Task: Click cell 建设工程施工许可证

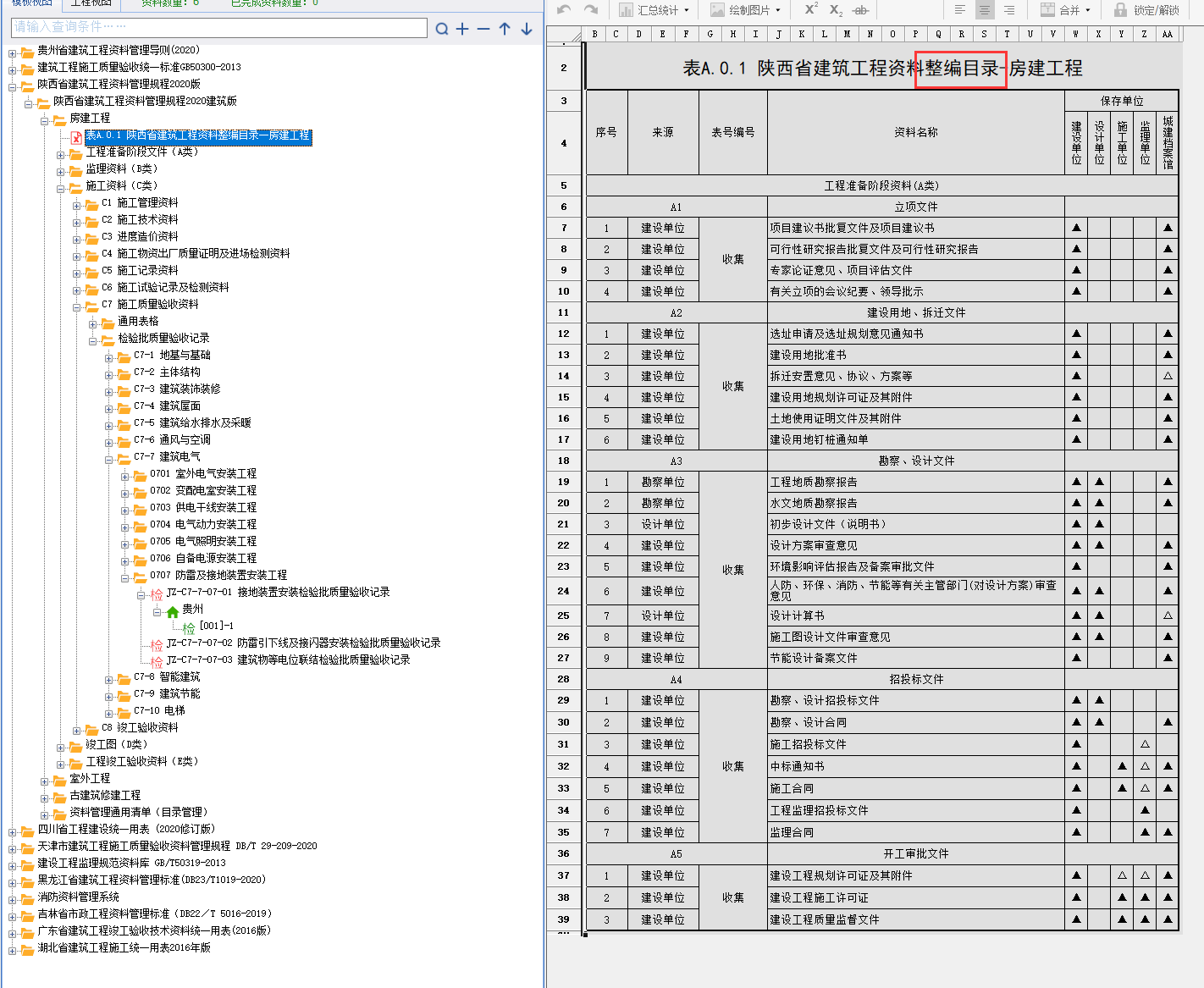Action: pos(915,897)
